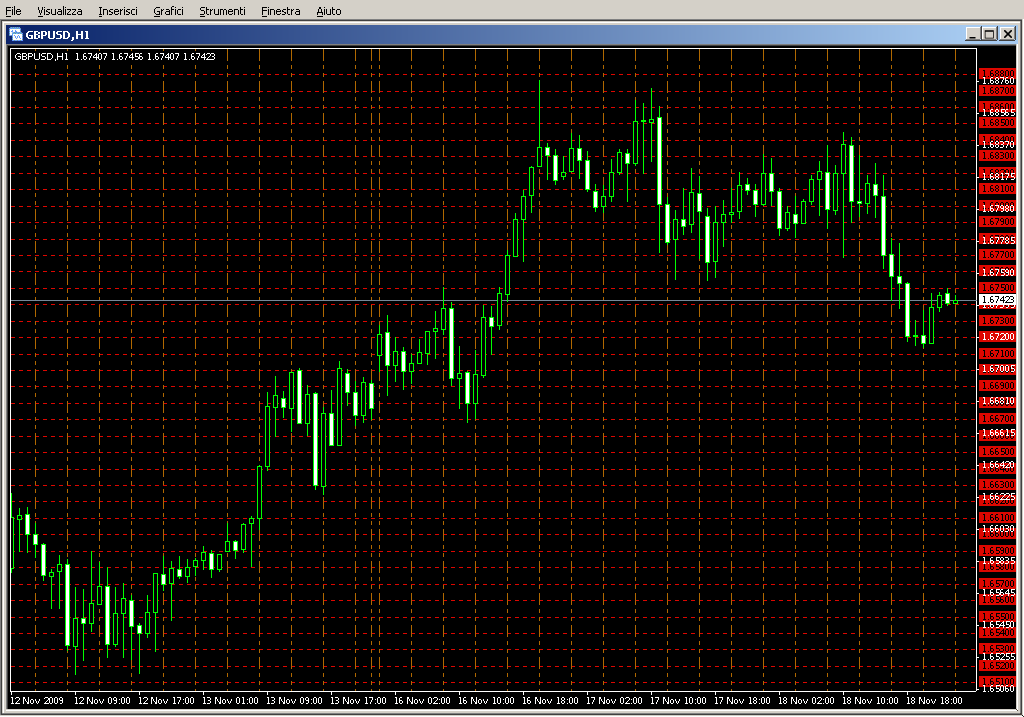Screen dimensions: 1024x717
Task: Click the white 1.66810 price scale value
Action: [x=998, y=401]
